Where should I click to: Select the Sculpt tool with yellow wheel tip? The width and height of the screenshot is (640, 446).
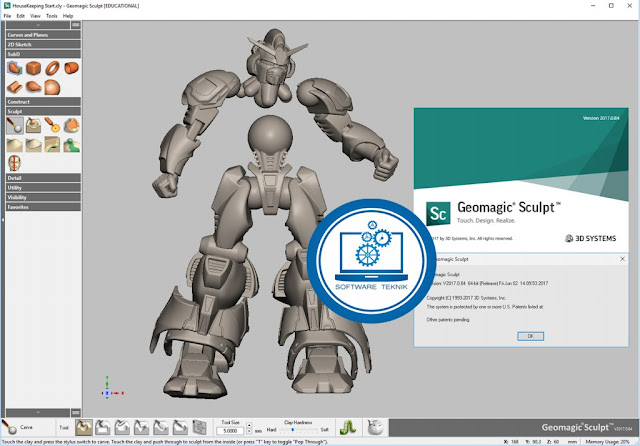point(52,126)
